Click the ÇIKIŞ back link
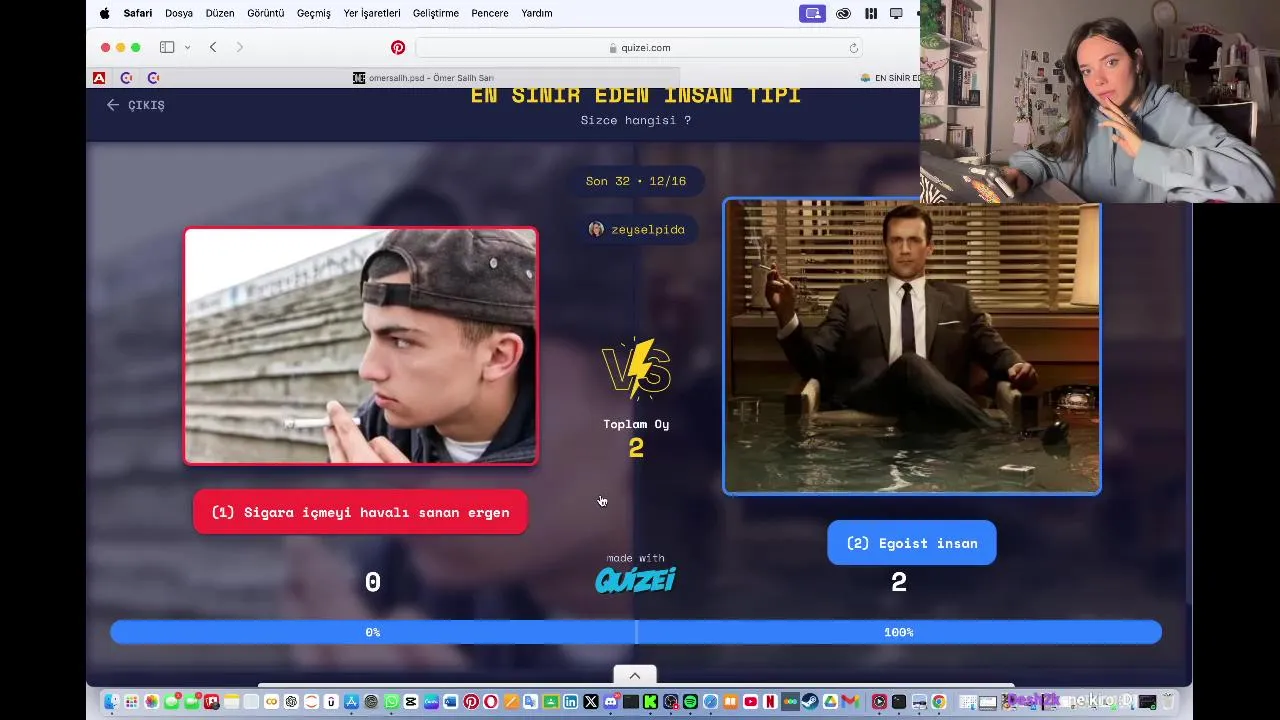 [136, 105]
